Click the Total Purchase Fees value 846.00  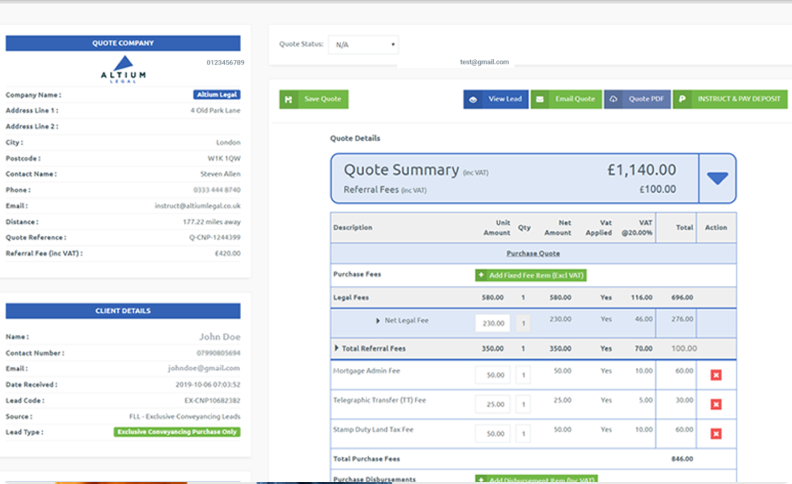tap(682, 459)
